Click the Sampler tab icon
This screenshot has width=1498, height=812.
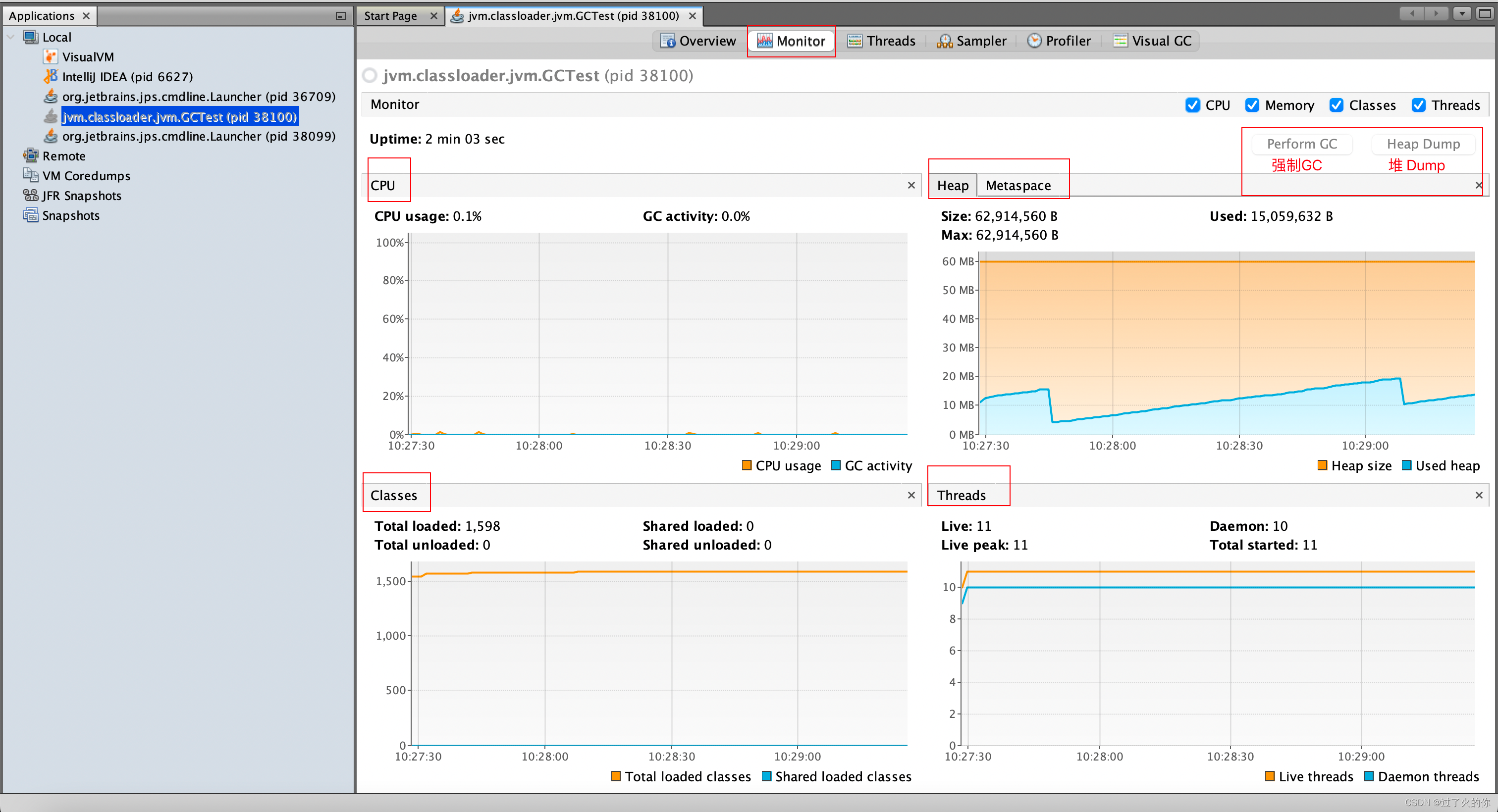click(x=944, y=41)
